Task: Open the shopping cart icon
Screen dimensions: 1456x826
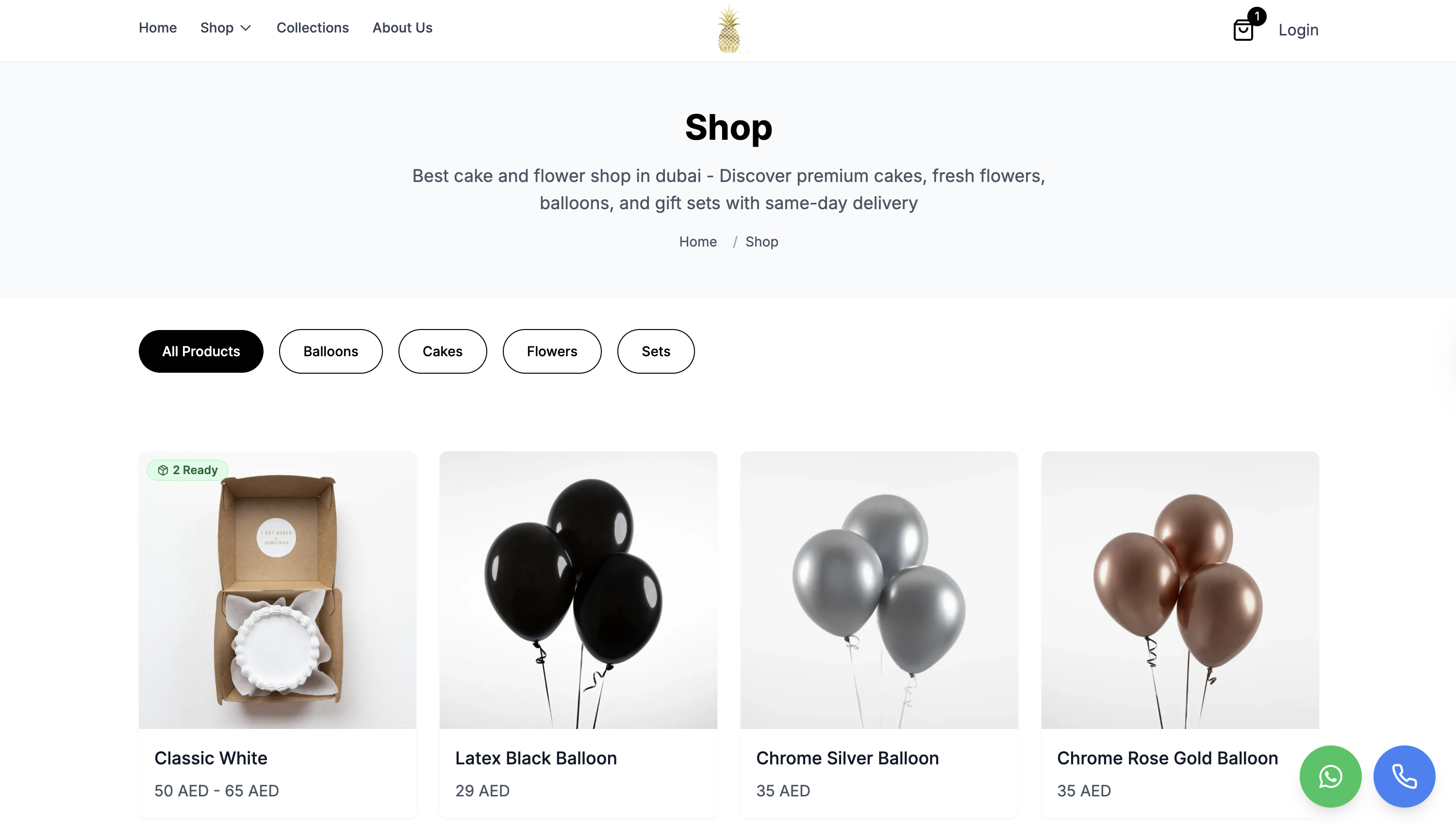Action: [1243, 30]
